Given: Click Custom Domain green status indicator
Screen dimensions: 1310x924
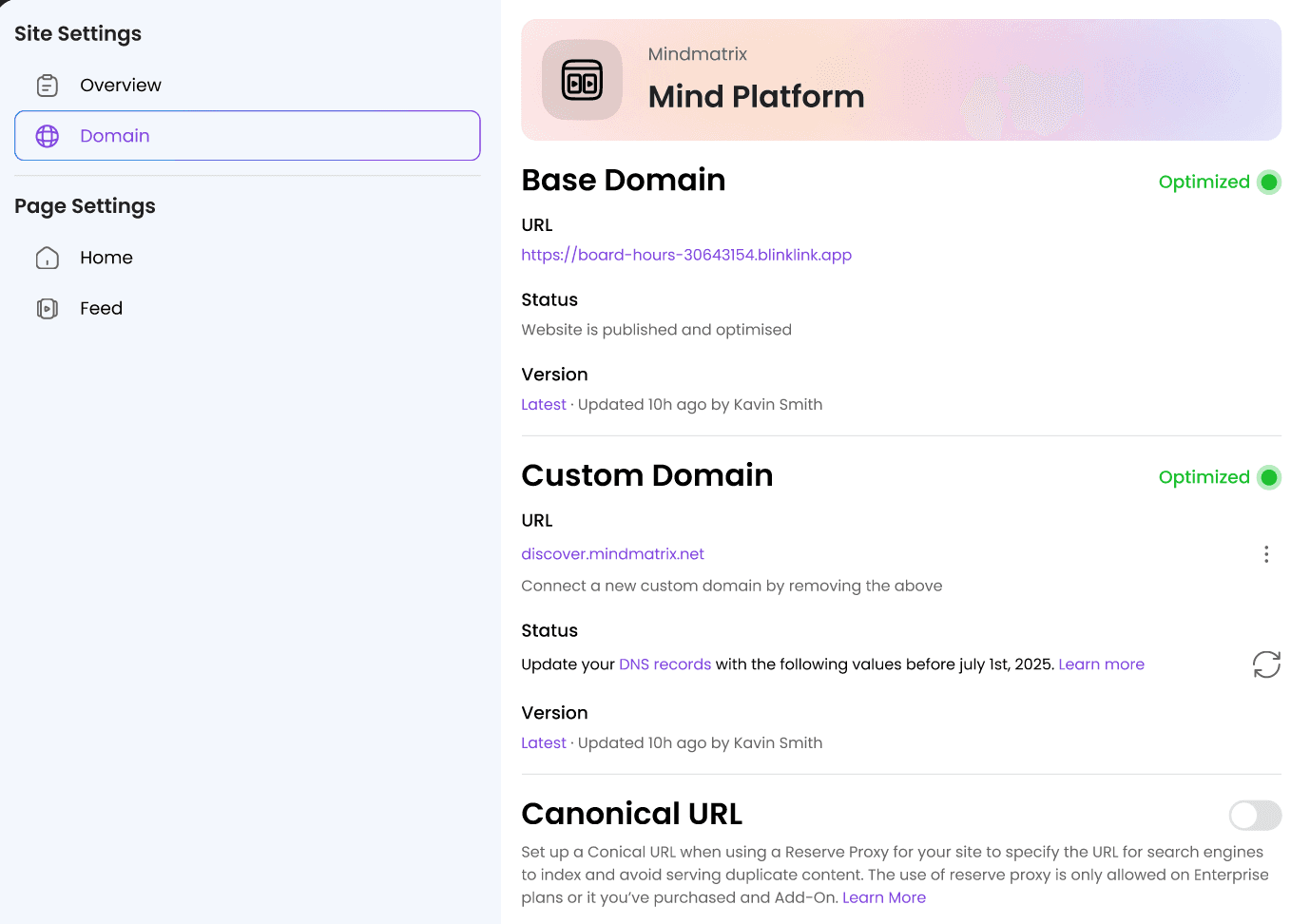Looking at the screenshot, I should 1269,477.
